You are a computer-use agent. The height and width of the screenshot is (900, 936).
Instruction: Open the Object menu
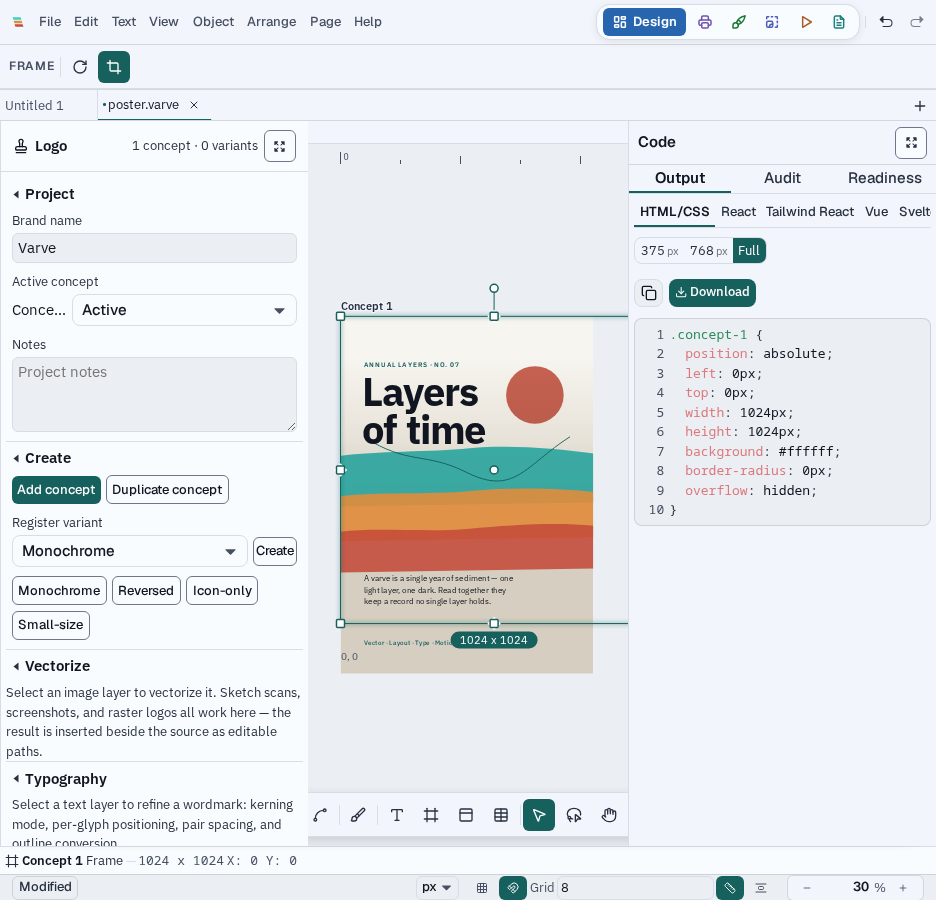tap(213, 22)
